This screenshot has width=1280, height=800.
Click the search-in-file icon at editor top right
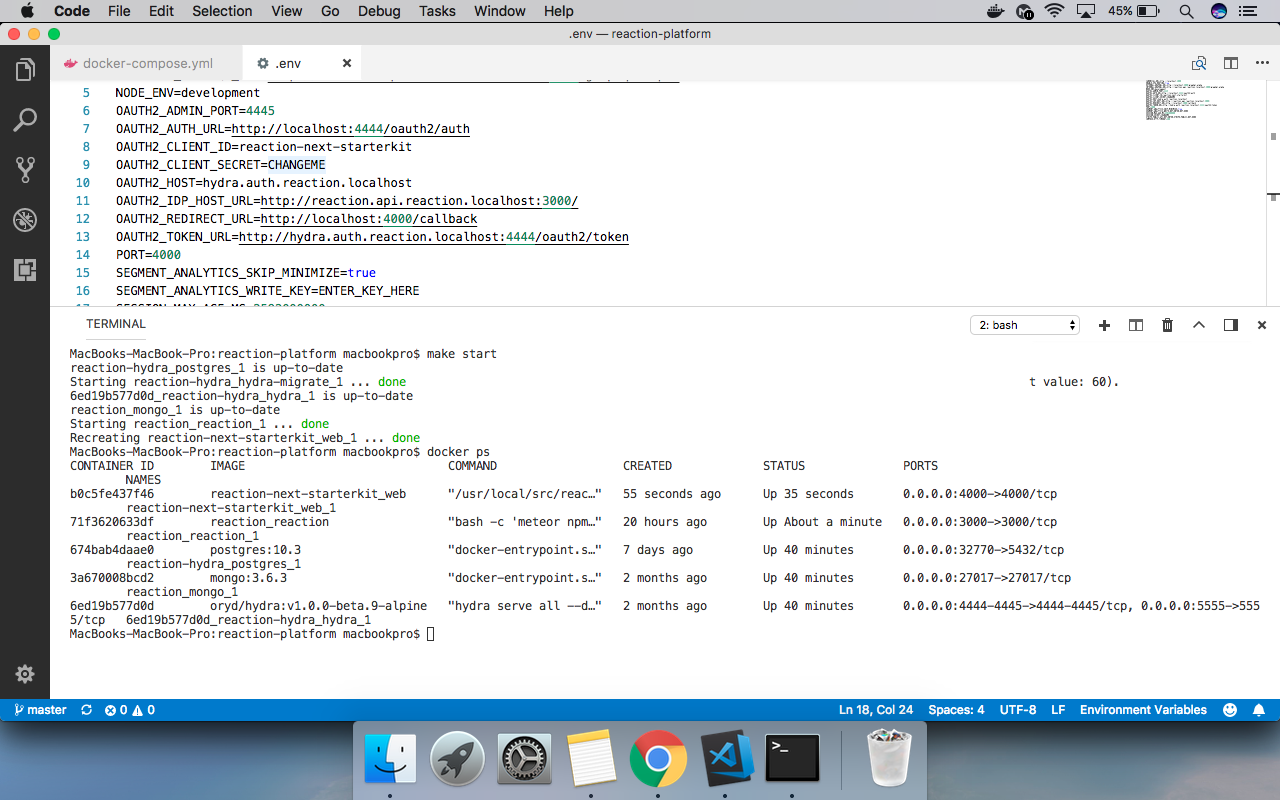1199,63
